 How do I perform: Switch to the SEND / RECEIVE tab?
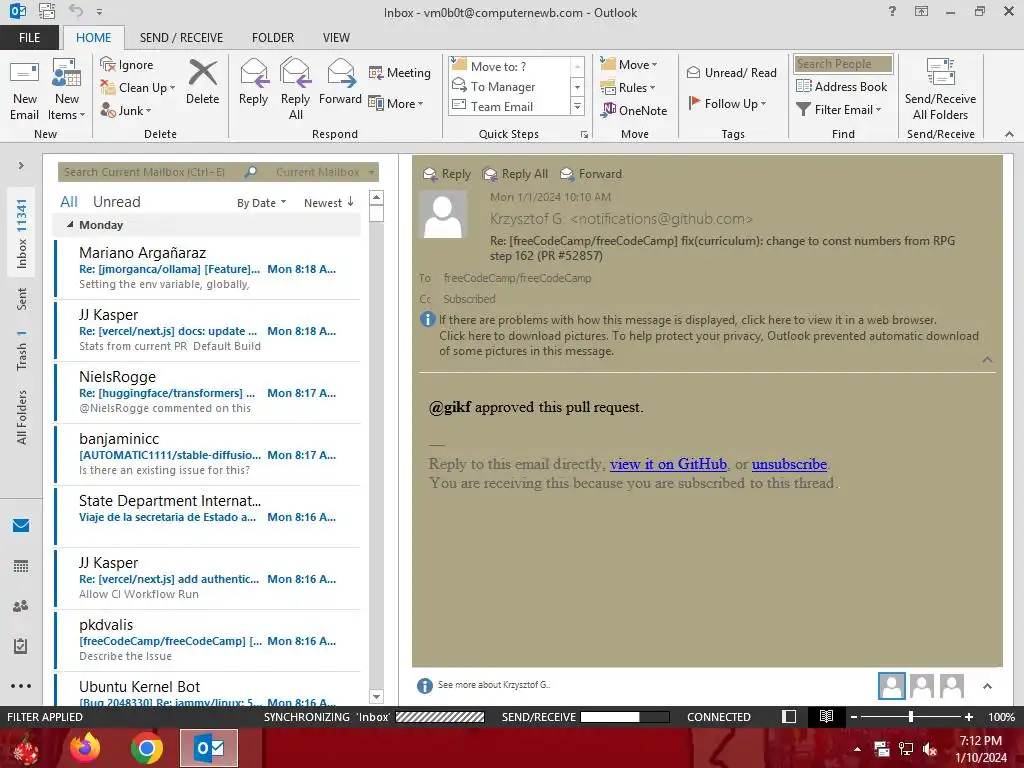click(x=181, y=38)
